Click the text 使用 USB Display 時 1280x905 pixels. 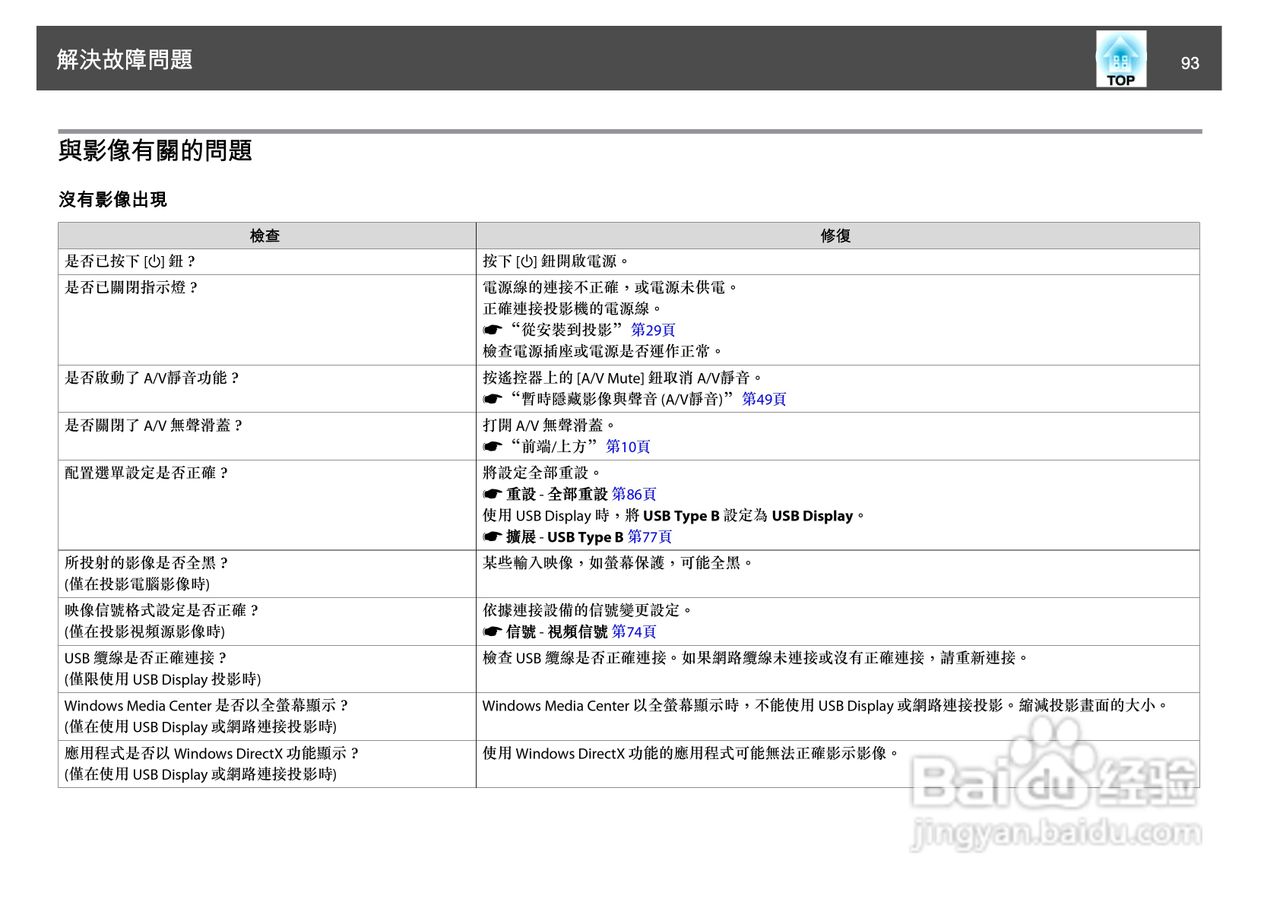(x=545, y=516)
